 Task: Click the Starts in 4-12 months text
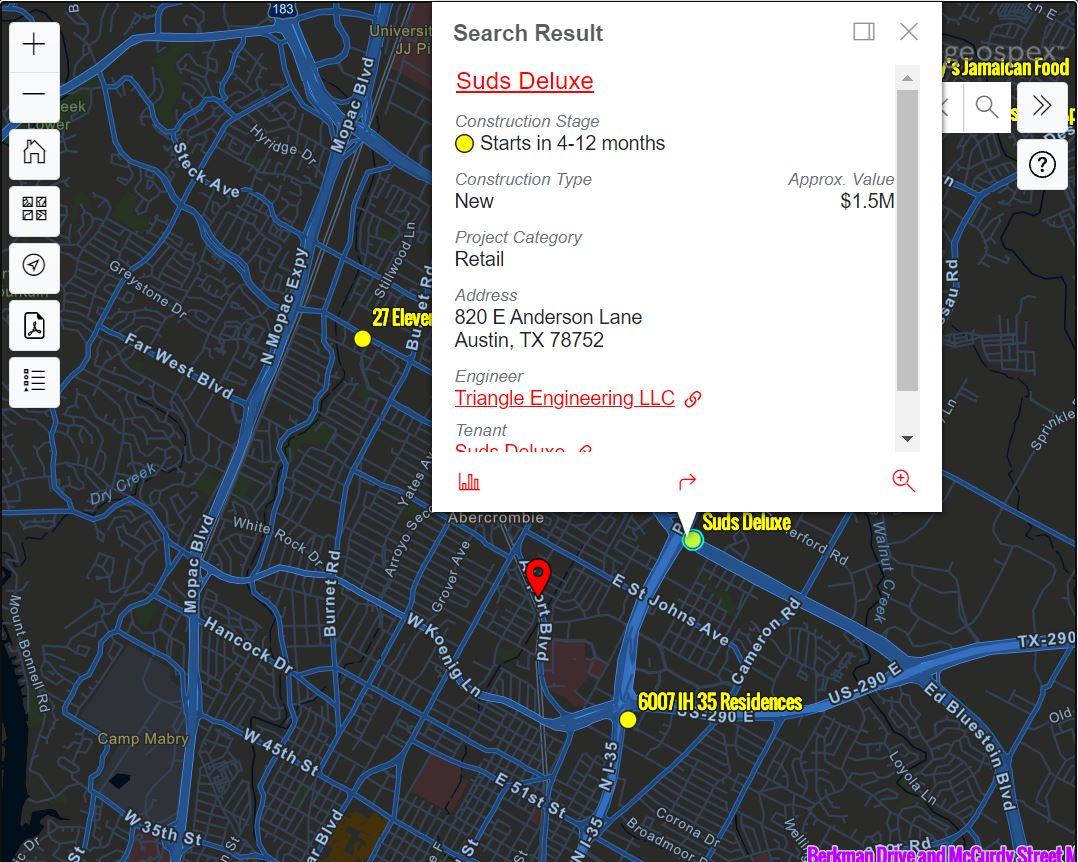[x=573, y=143]
